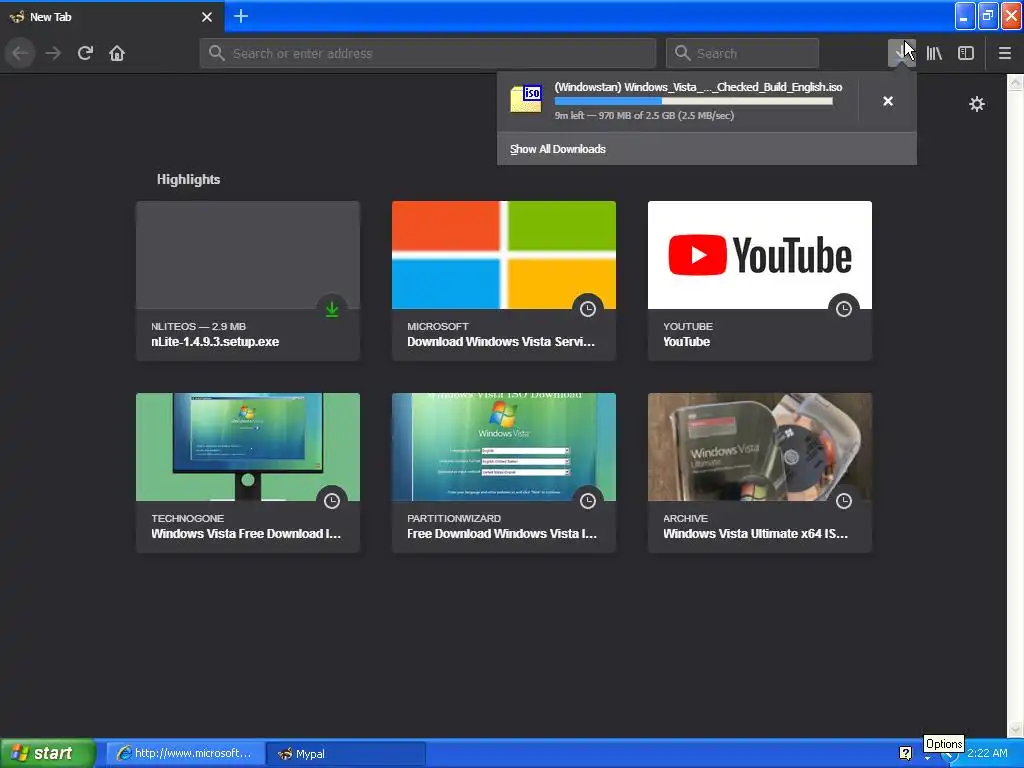This screenshot has width=1024, height=768.
Task: Click the ISO file icon in downloads
Action: [x=526, y=99]
